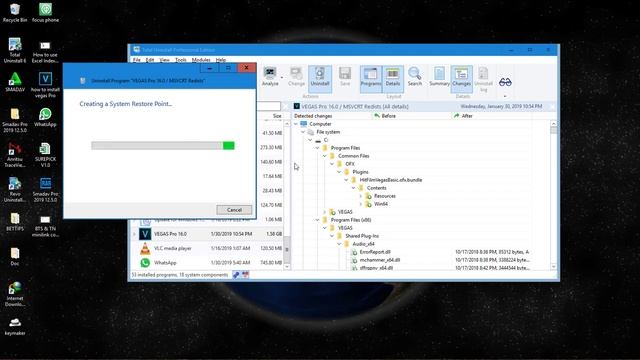Viewport: 640px width, 360px height.
Task: Expand the Win64 folder node
Action: click(x=360, y=204)
